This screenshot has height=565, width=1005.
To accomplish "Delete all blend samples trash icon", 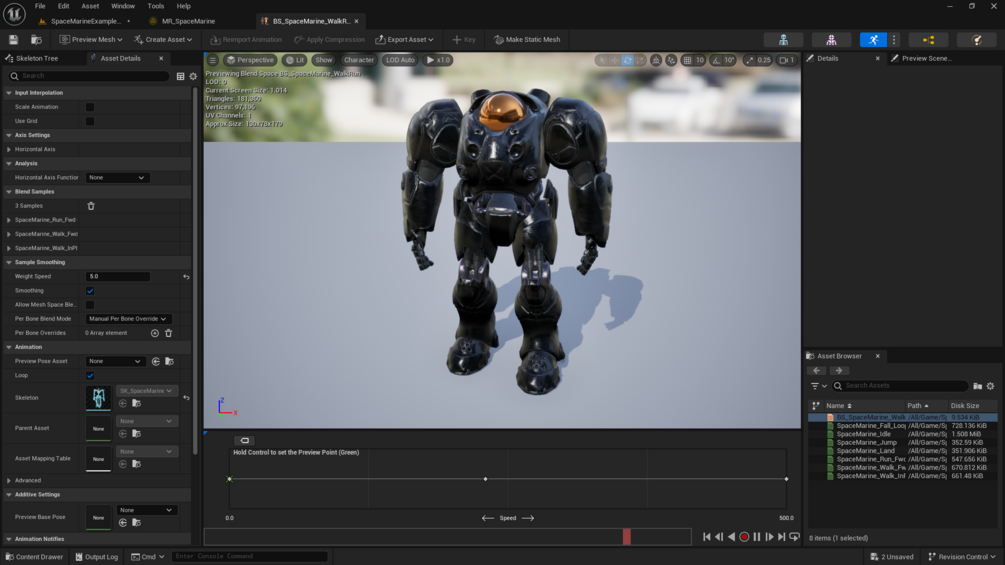I will [91, 206].
